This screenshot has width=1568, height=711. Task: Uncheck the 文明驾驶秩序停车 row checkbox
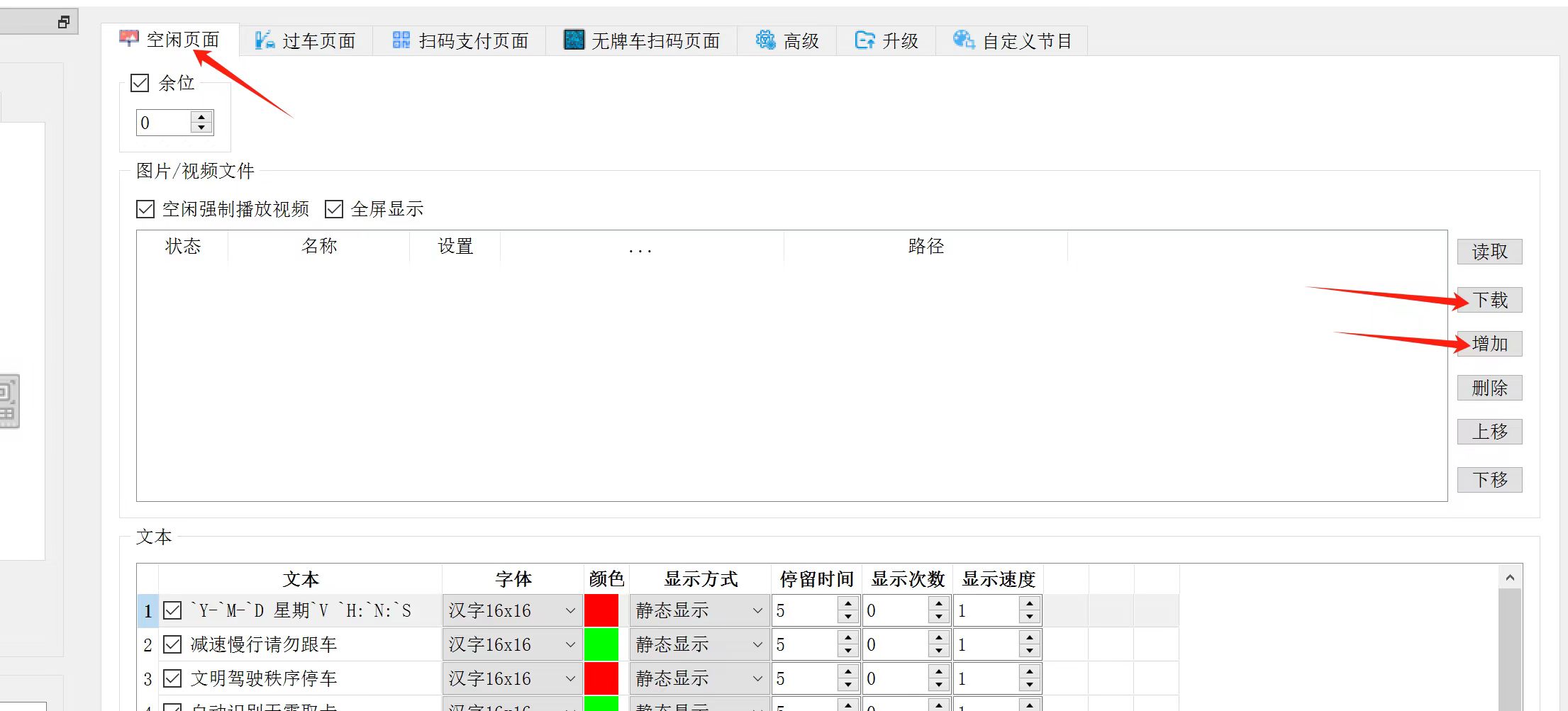(x=172, y=678)
